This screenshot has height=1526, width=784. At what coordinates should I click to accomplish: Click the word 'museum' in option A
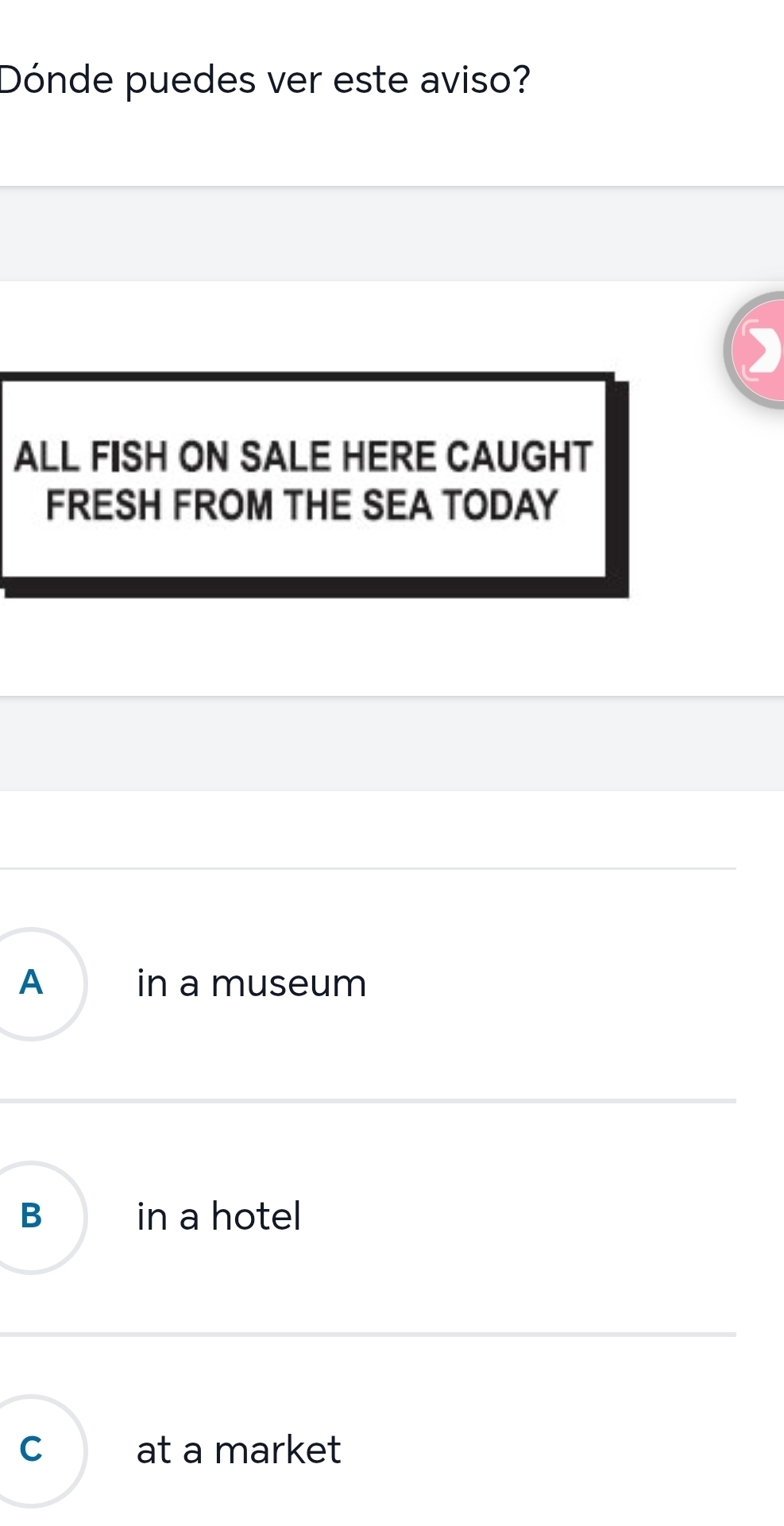[x=288, y=983]
